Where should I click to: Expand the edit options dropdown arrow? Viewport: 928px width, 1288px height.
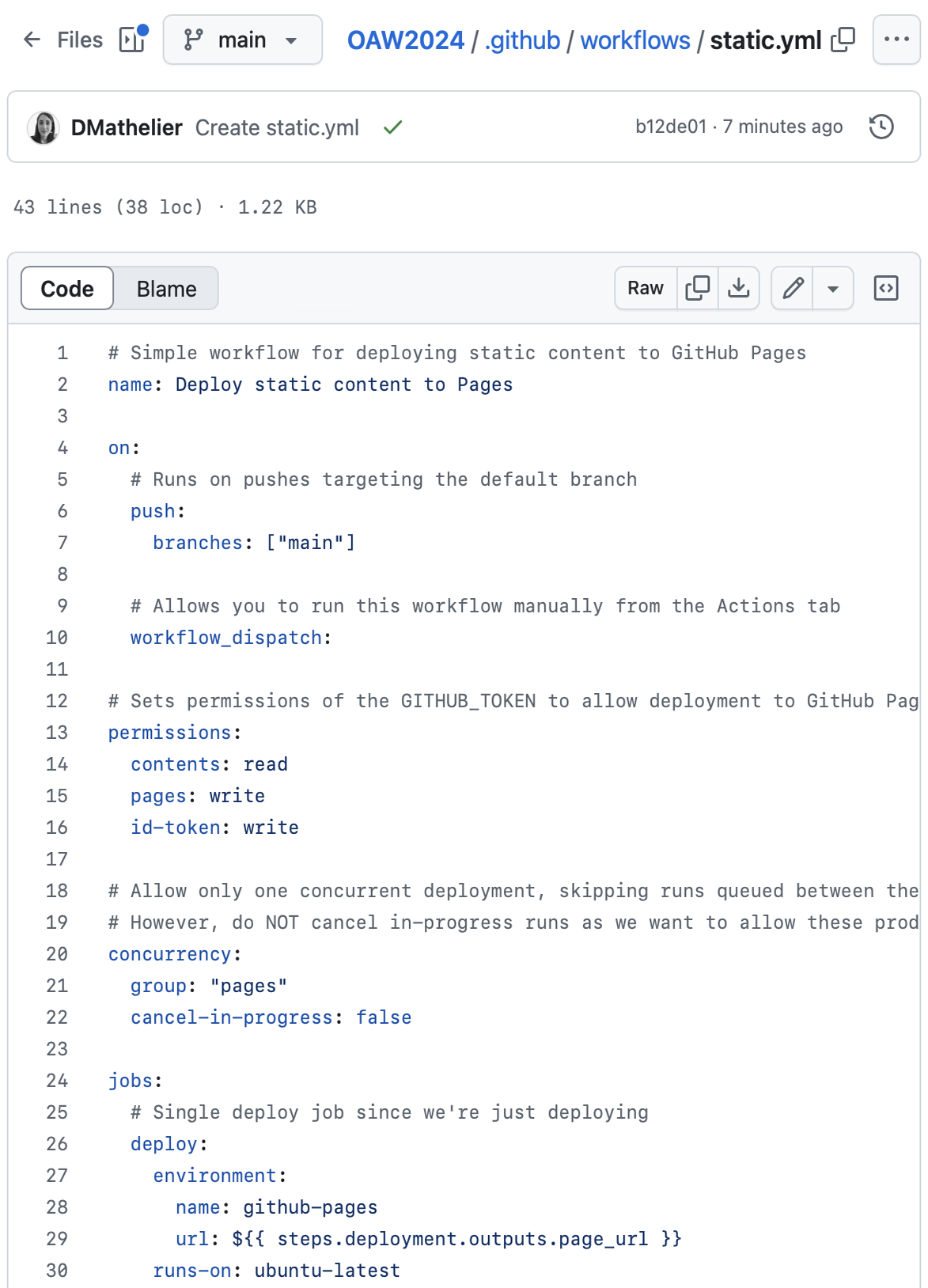point(832,289)
